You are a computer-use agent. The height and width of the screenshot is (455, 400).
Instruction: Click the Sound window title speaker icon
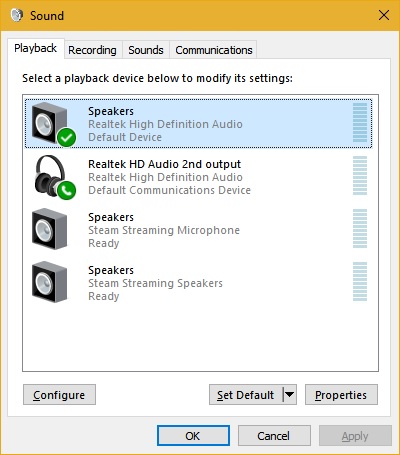coord(17,15)
